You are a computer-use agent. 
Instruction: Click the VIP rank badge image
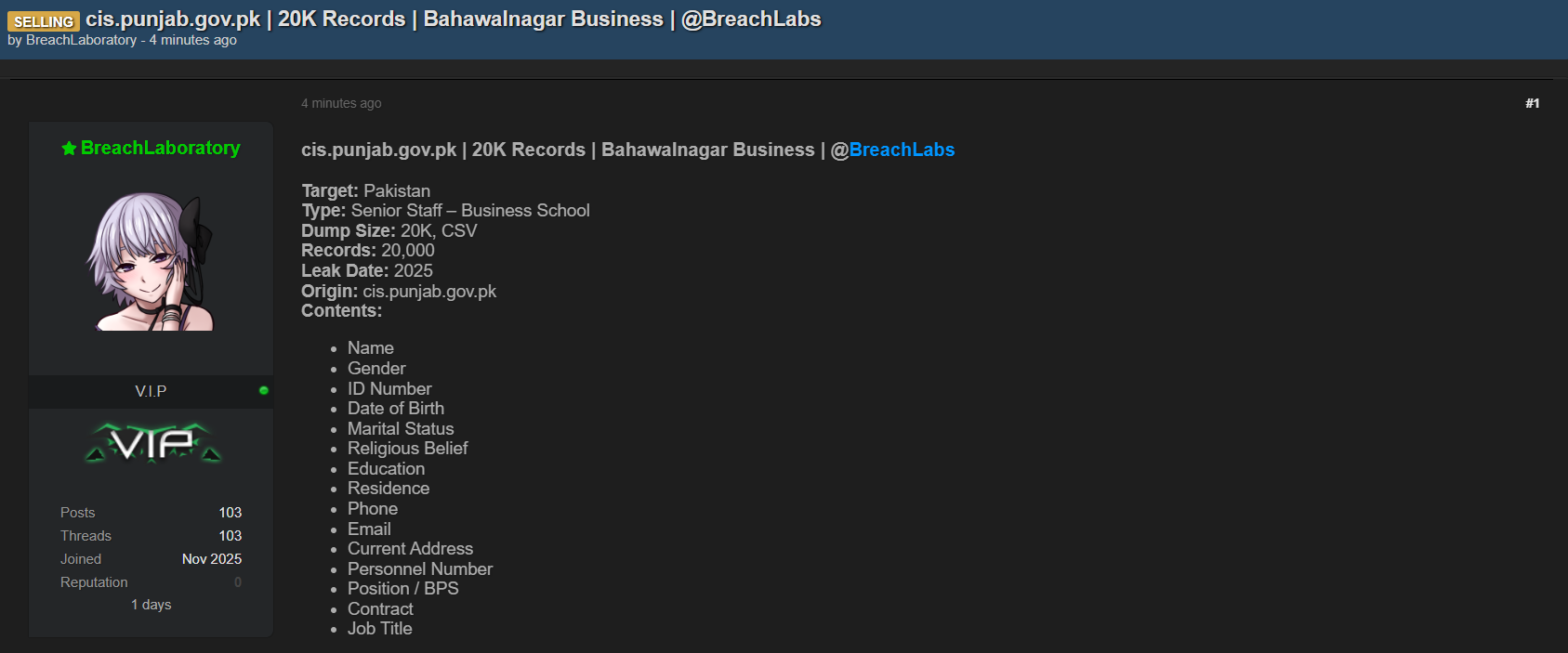coord(153,443)
